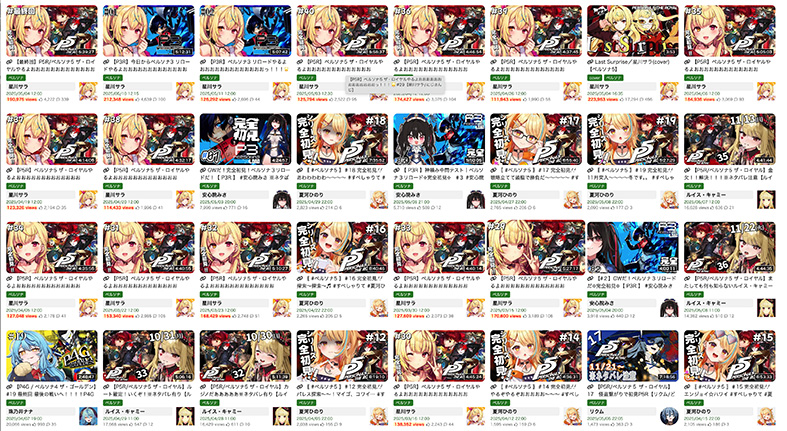Click the ルイス・キャミー avatar on the 10/31 card
Viewport: 787px width, 431px height.
point(185,416)
